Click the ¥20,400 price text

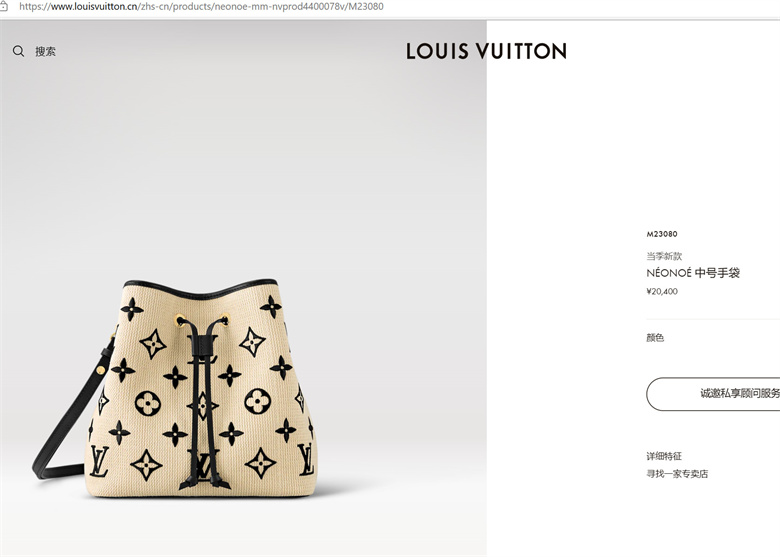[x=662, y=291]
